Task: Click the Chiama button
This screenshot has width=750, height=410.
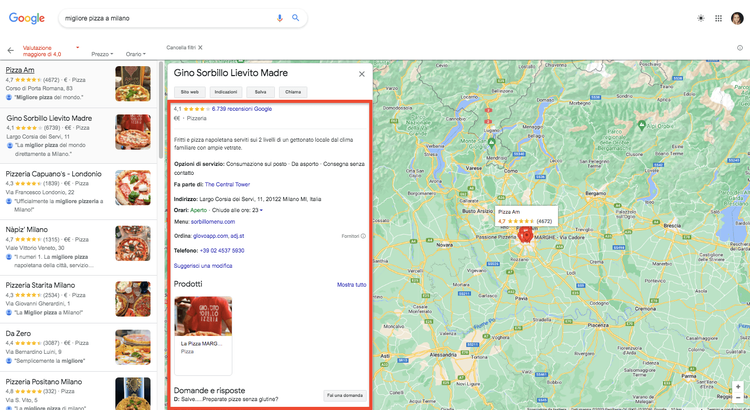Action: (293, 92)
